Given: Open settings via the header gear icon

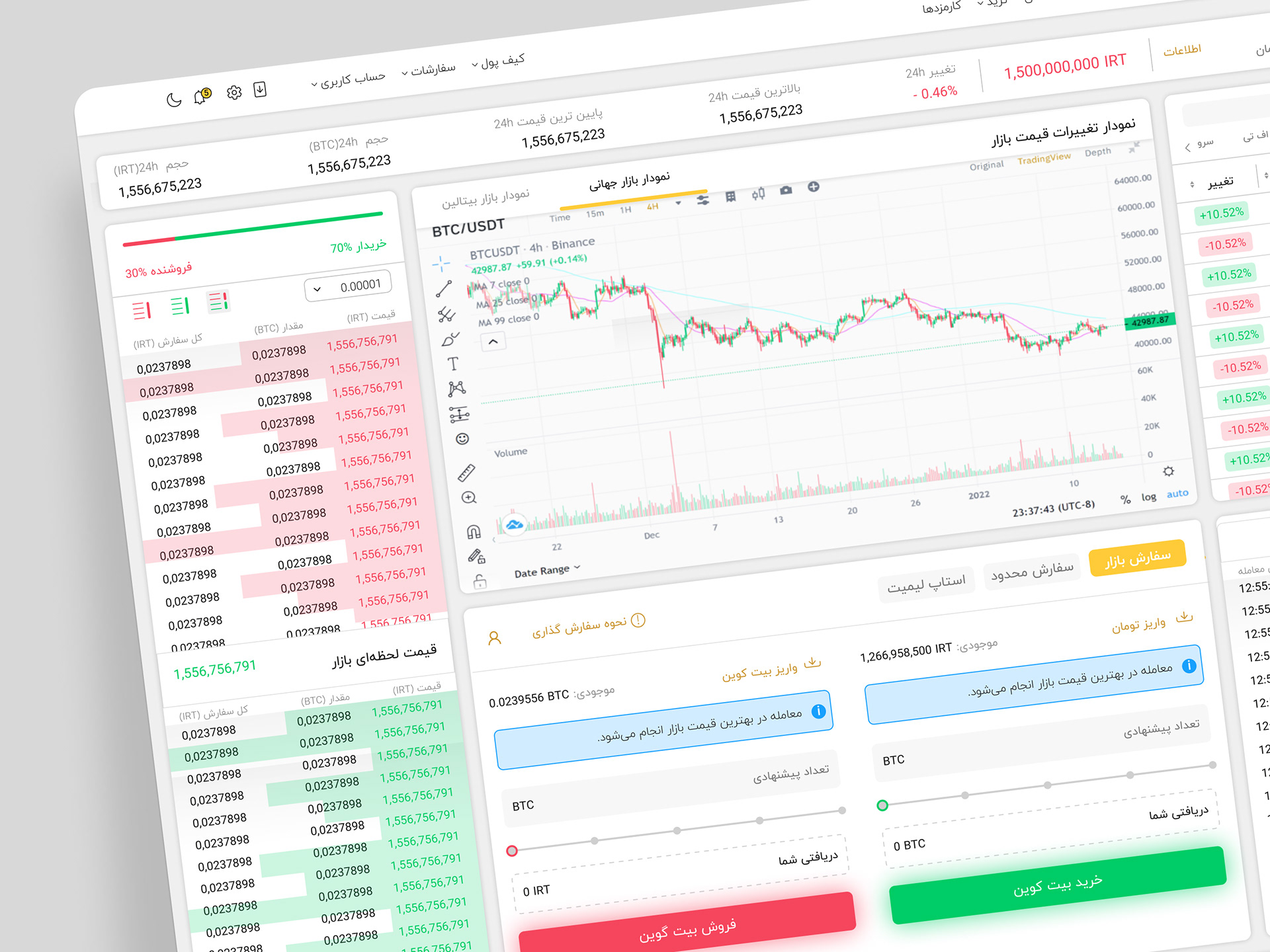Looking at the screenshot, I should pyautogui.click(x=233, y=93).
